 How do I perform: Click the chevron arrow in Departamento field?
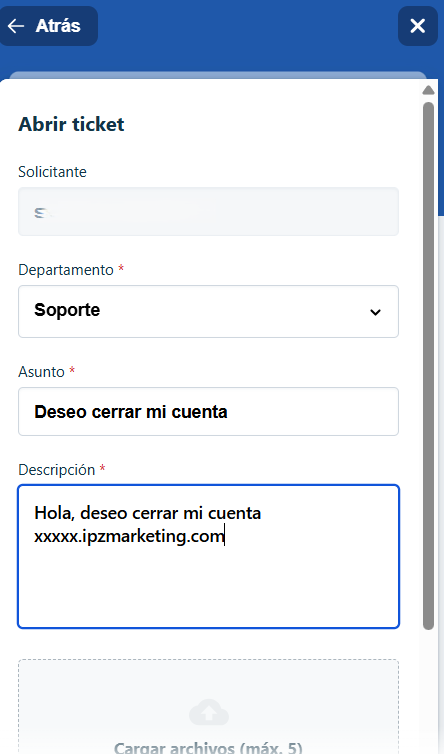[375, 312]
